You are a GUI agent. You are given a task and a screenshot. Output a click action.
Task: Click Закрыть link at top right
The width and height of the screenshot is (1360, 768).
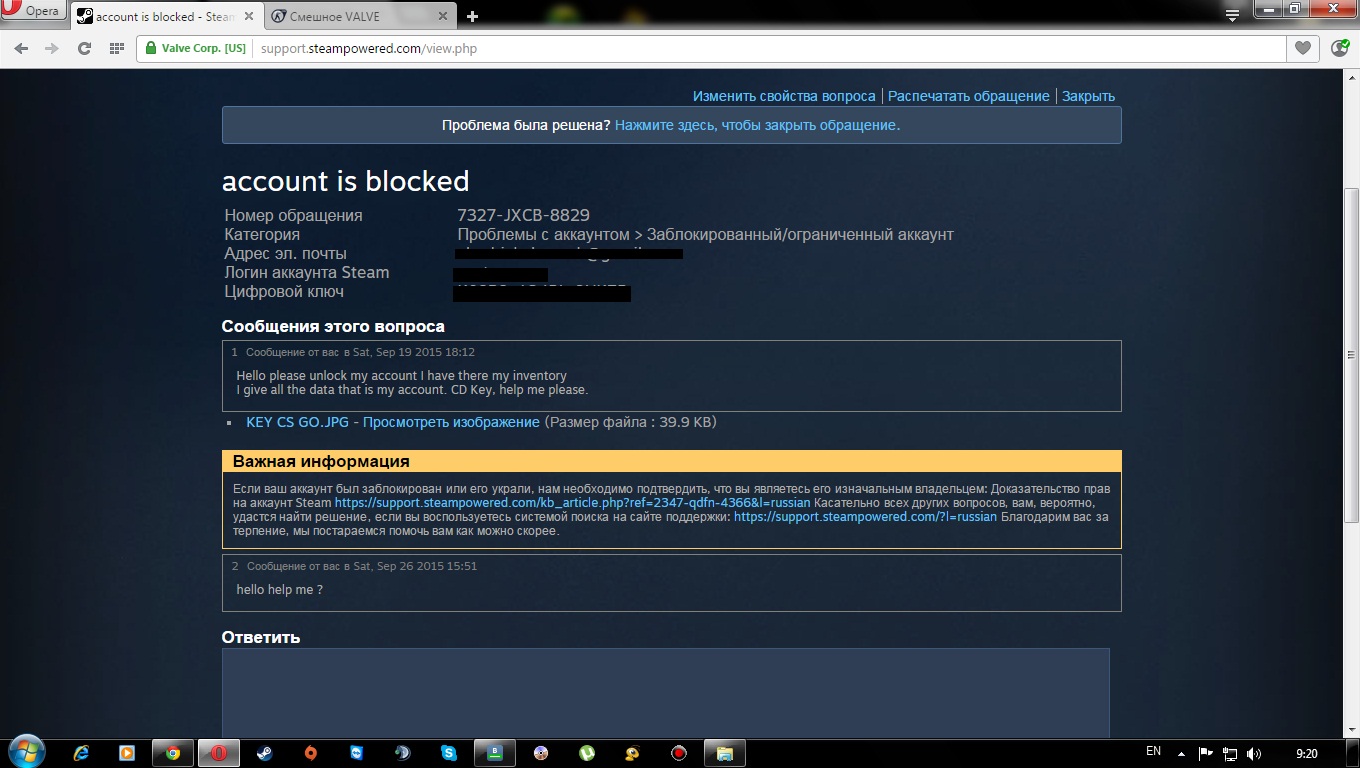click(1088, 96)
